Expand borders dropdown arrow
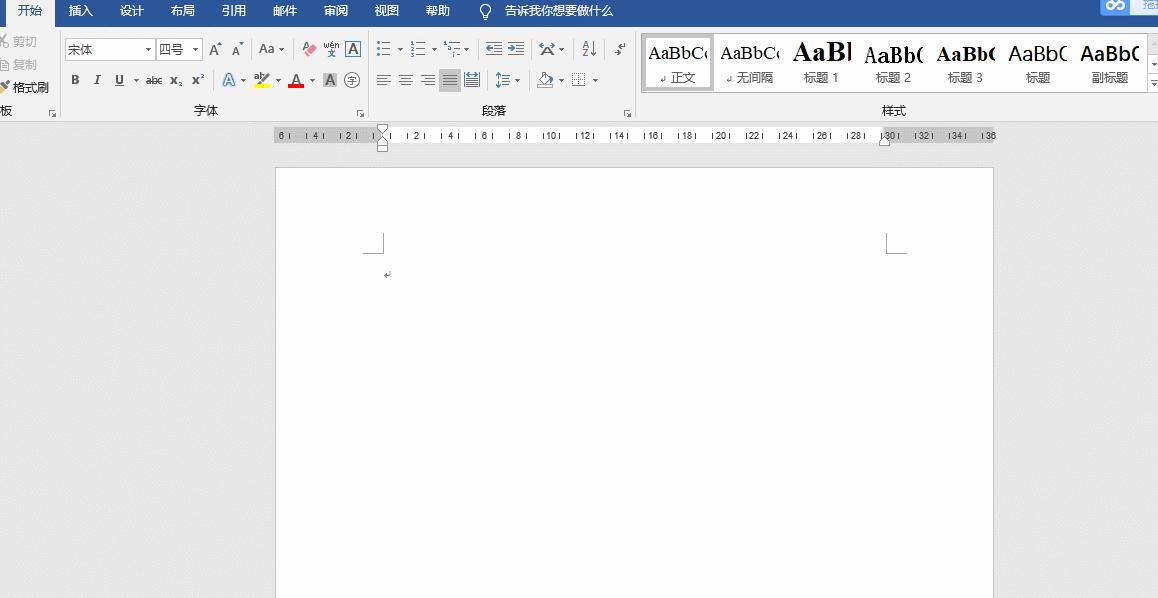This screenshot has width=1158, height=598. click(x=595, y=80)
